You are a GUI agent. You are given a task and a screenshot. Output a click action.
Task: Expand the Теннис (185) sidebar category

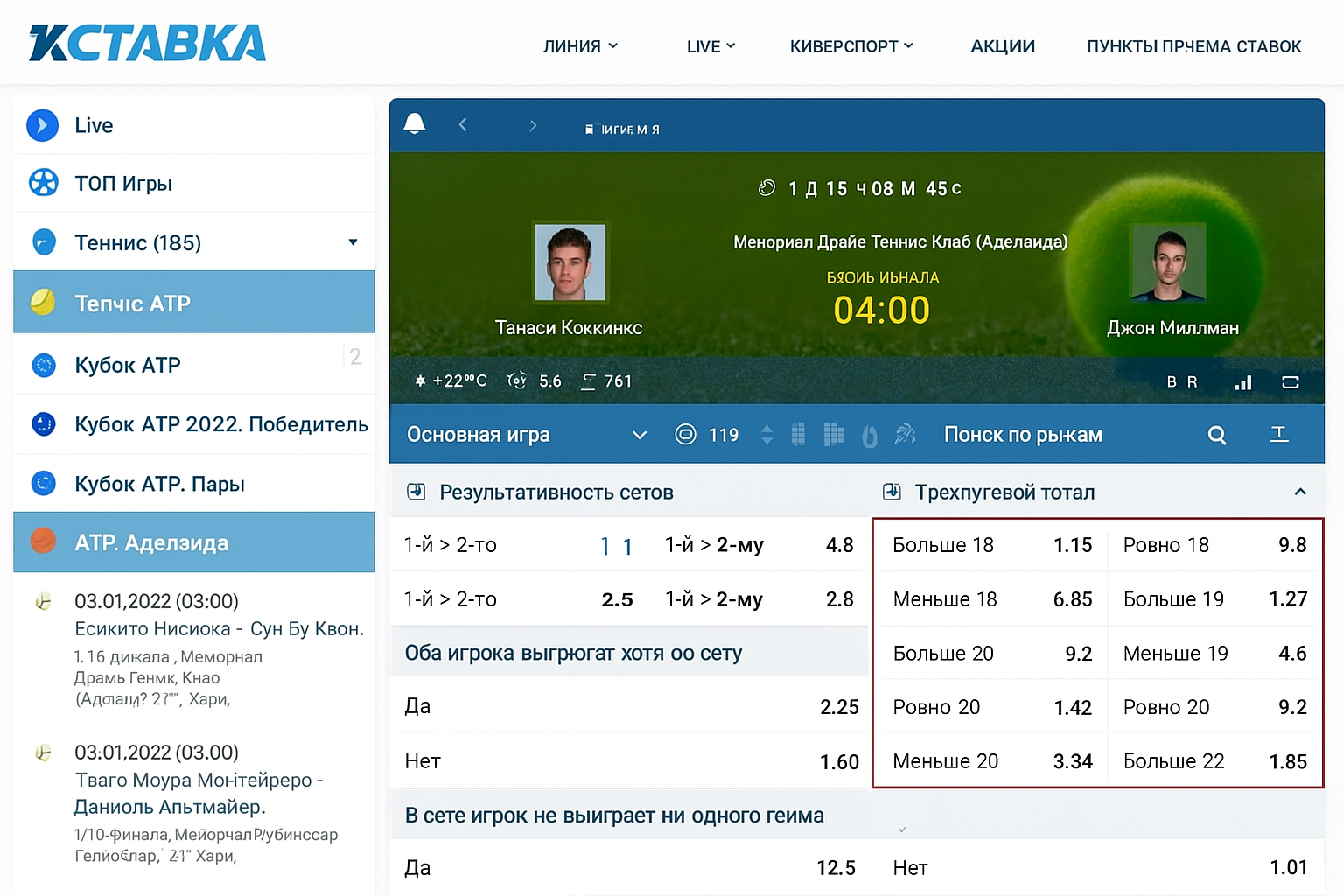[x=353, y=242]
